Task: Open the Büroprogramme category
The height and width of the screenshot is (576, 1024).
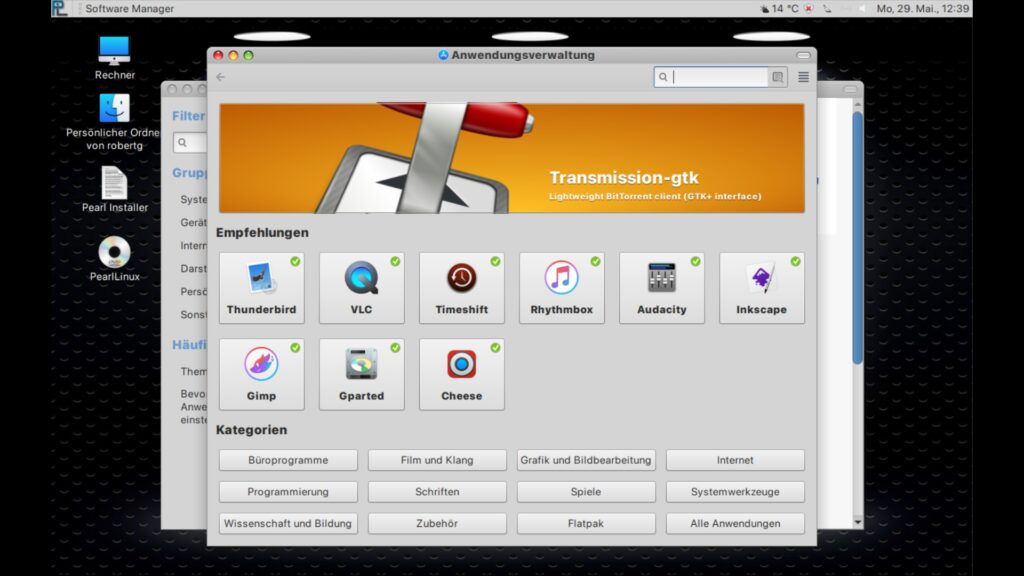Action: tap(288, 460)
